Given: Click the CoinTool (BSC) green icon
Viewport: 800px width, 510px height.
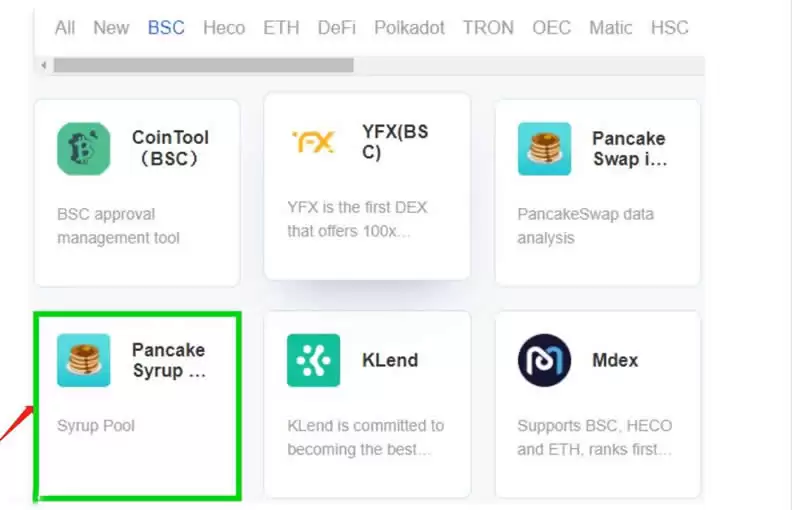Looking at the screenshot, I should pyautogui.click(x=83, y=149).
